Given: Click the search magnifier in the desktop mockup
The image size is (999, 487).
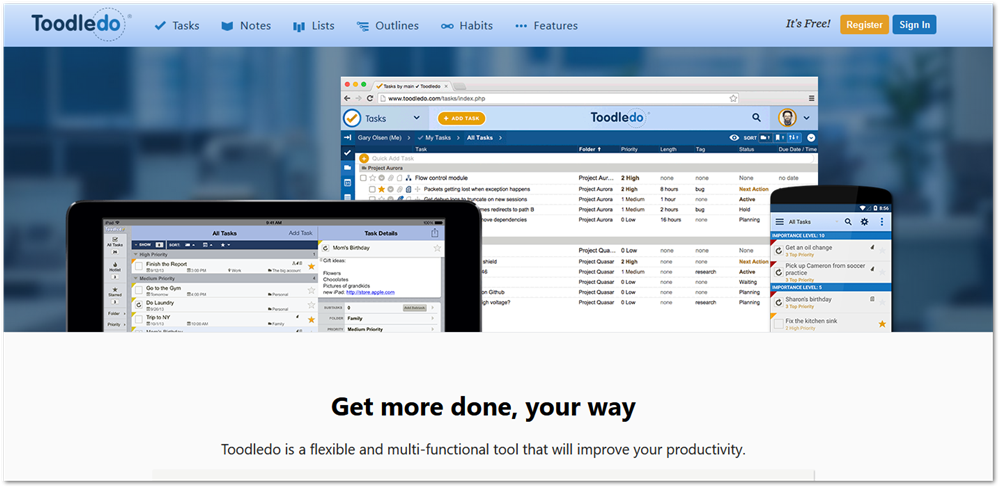Looking at the screenshot, I should click(756, 117).
